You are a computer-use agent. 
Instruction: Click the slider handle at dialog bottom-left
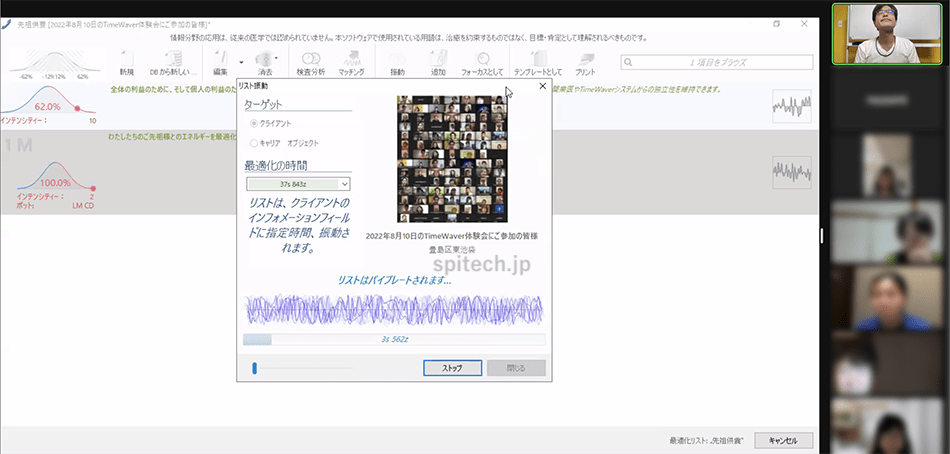point(254,367)
